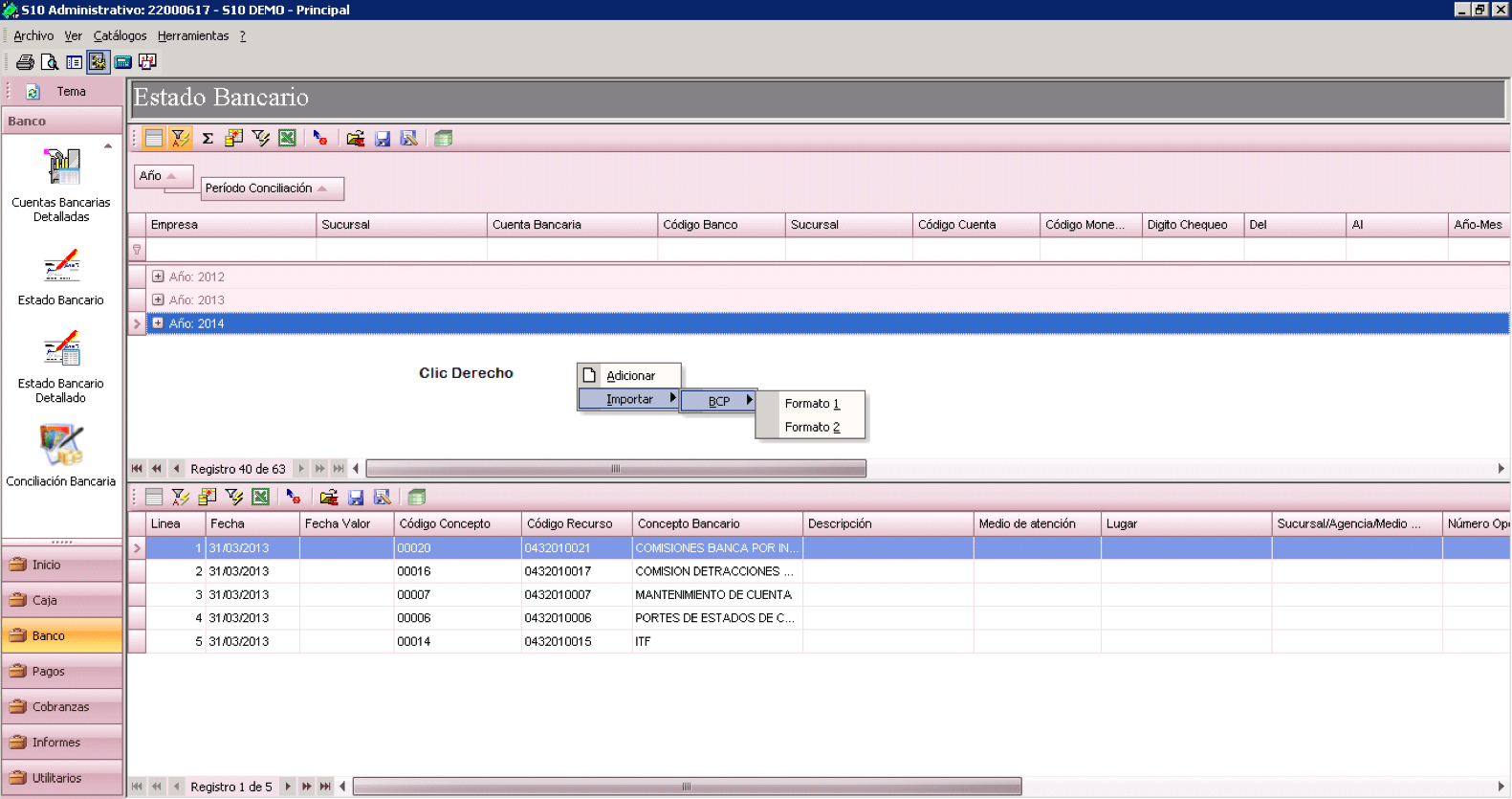1512x799 pixels.
Task: Click the save layout disk icon
Action: point(383,139)
